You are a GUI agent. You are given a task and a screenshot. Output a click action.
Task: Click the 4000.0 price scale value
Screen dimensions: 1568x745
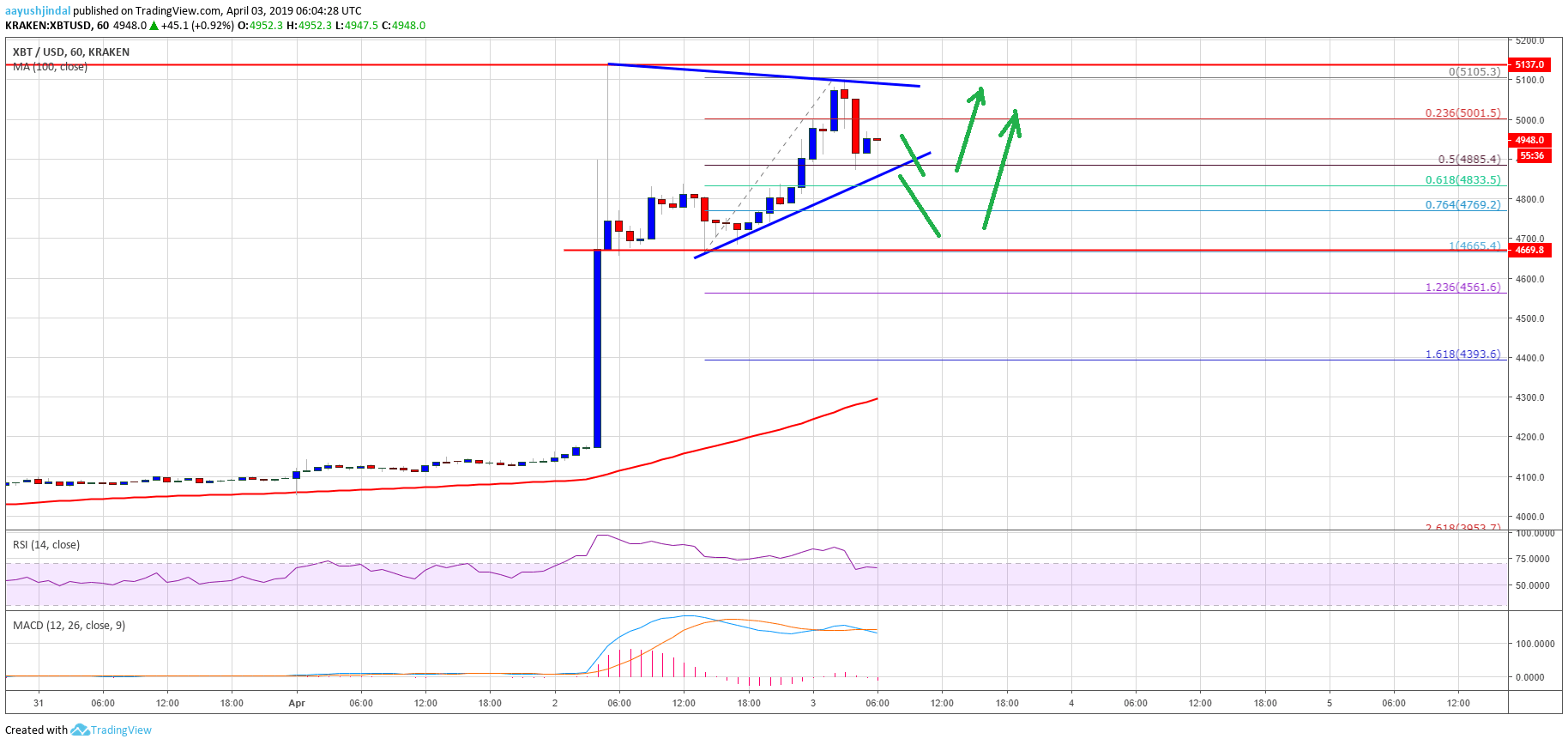(1529, 517)
